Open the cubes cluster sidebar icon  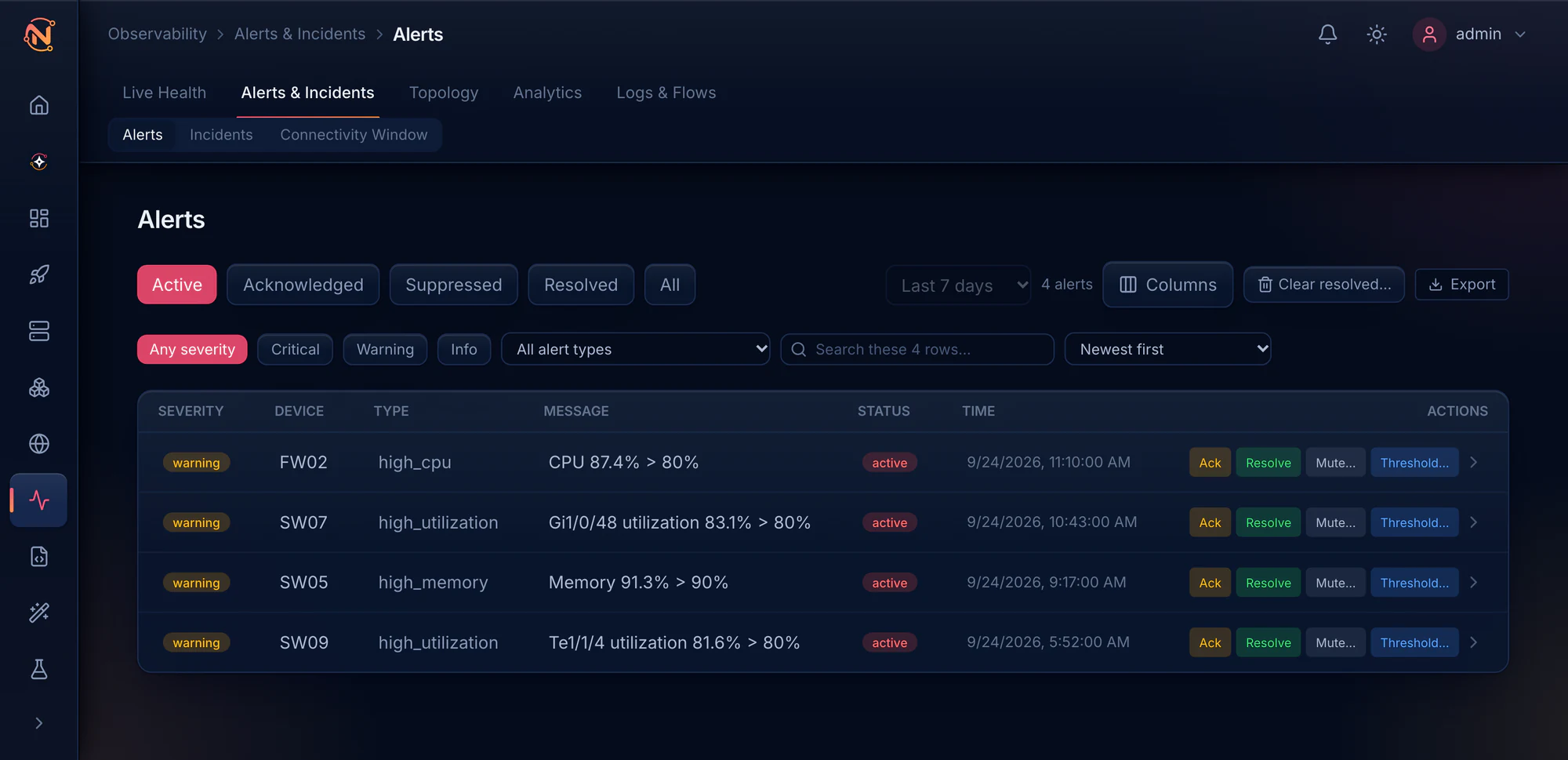(39, 387)
